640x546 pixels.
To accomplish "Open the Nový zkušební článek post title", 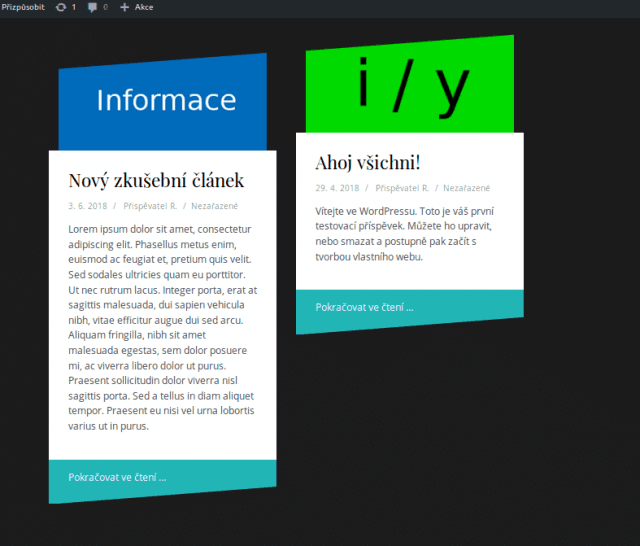I will tap(156, 181).
